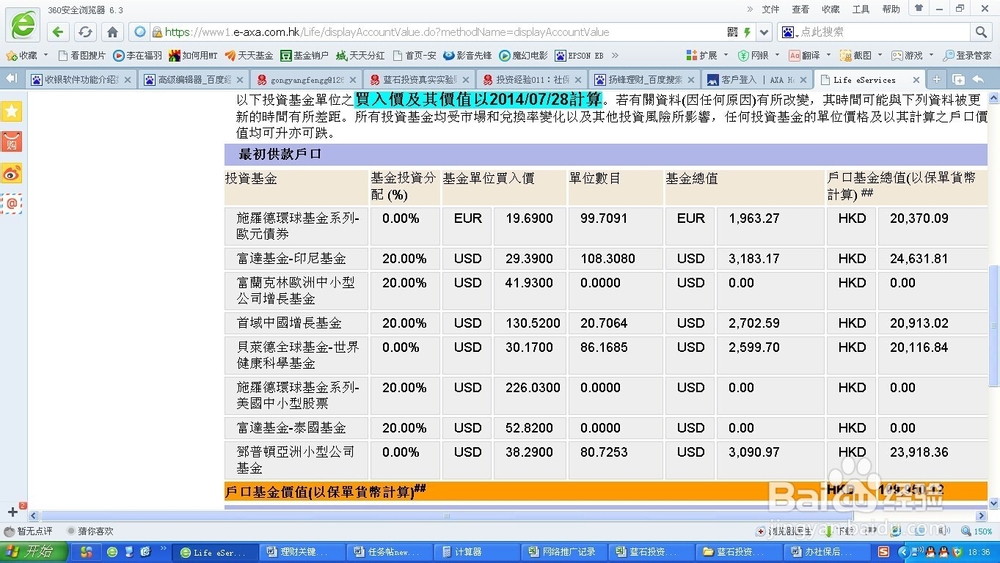Expand the bookmarks overflow chevron

point(615,55)
